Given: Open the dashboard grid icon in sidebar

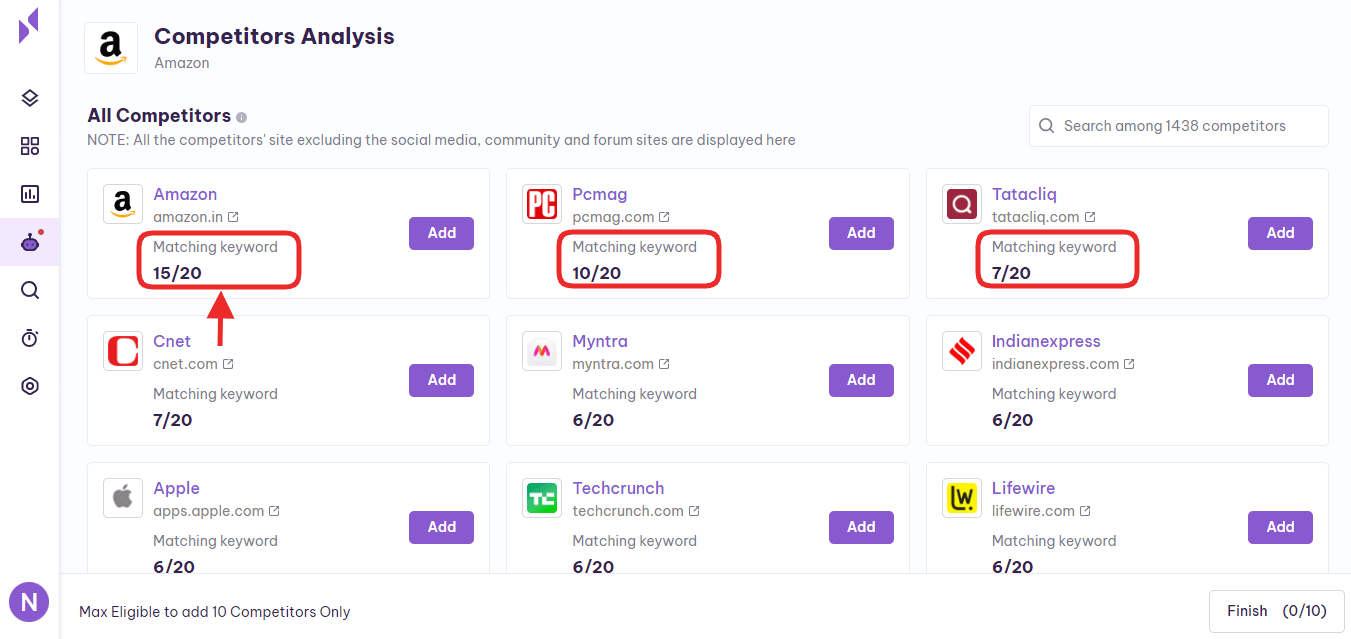Looking at the screenshot, I should [x=30, y=147].
